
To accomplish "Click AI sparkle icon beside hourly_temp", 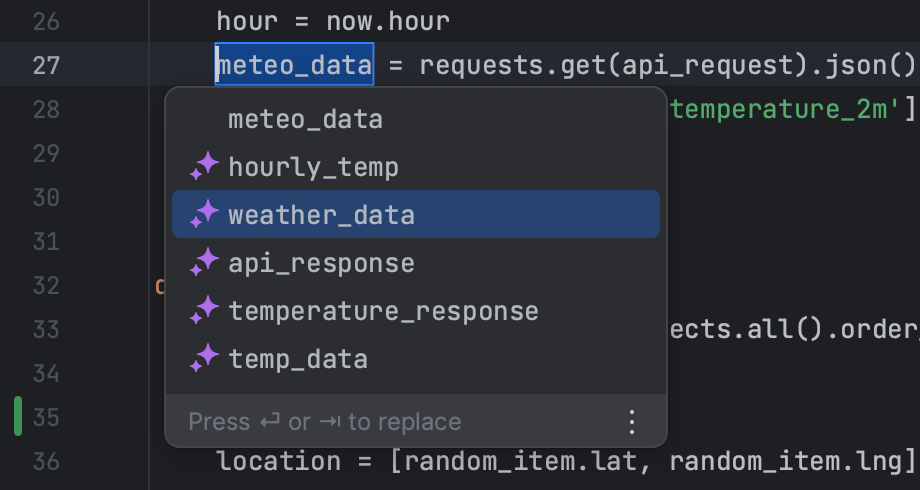I will [204, 166].
